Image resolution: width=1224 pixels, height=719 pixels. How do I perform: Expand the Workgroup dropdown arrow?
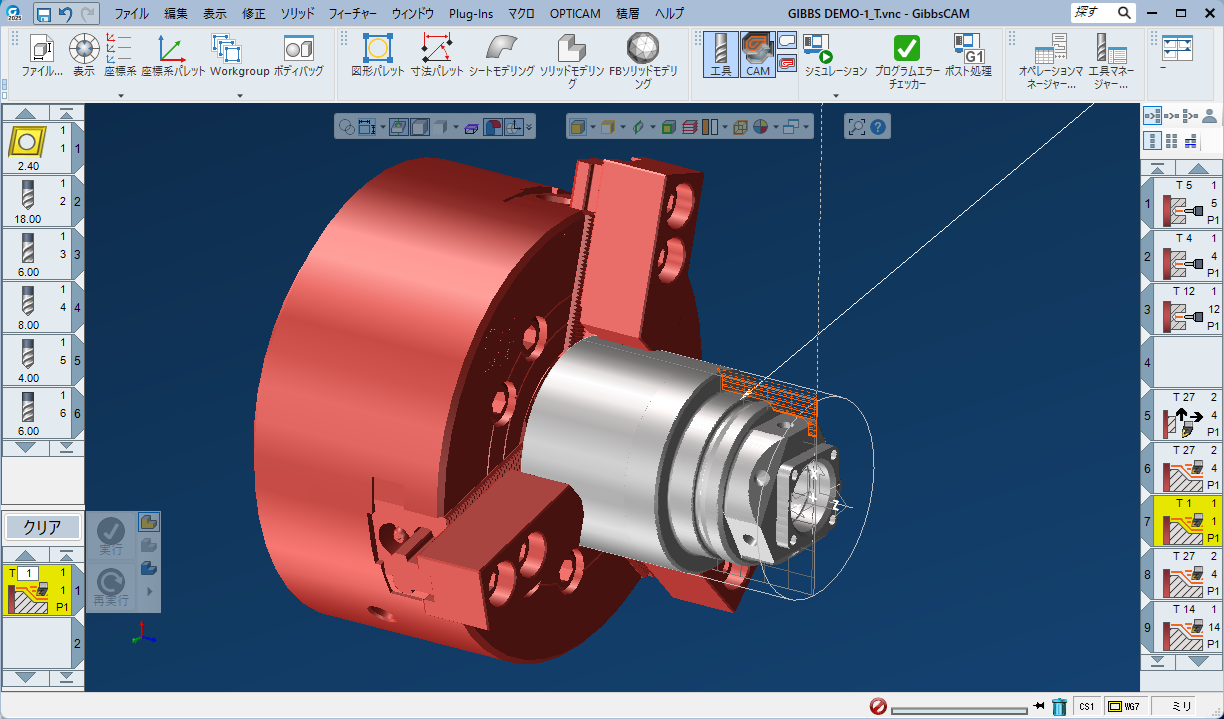pos(240,96)
